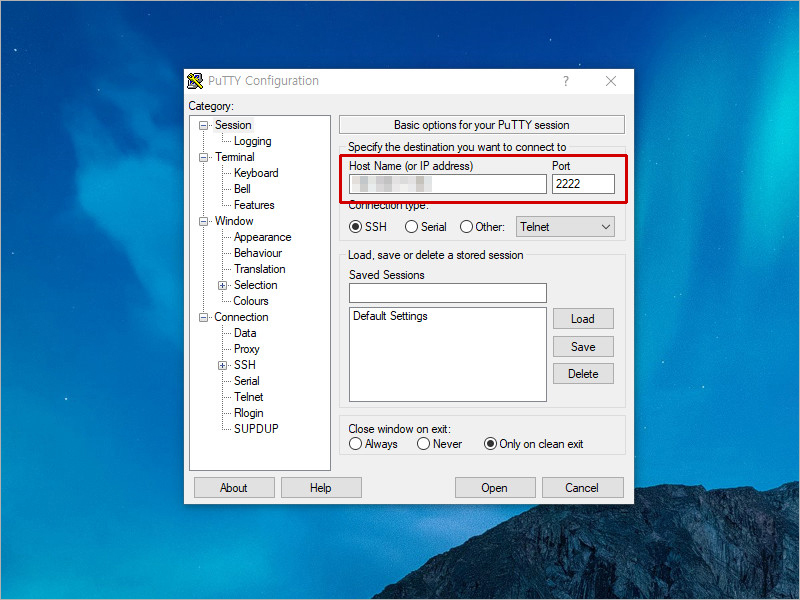The width and height of the screenshot is (800, 600).
Task: Open the Rlogin settings category
Action: pyautogui.click(x=249, y=413)
